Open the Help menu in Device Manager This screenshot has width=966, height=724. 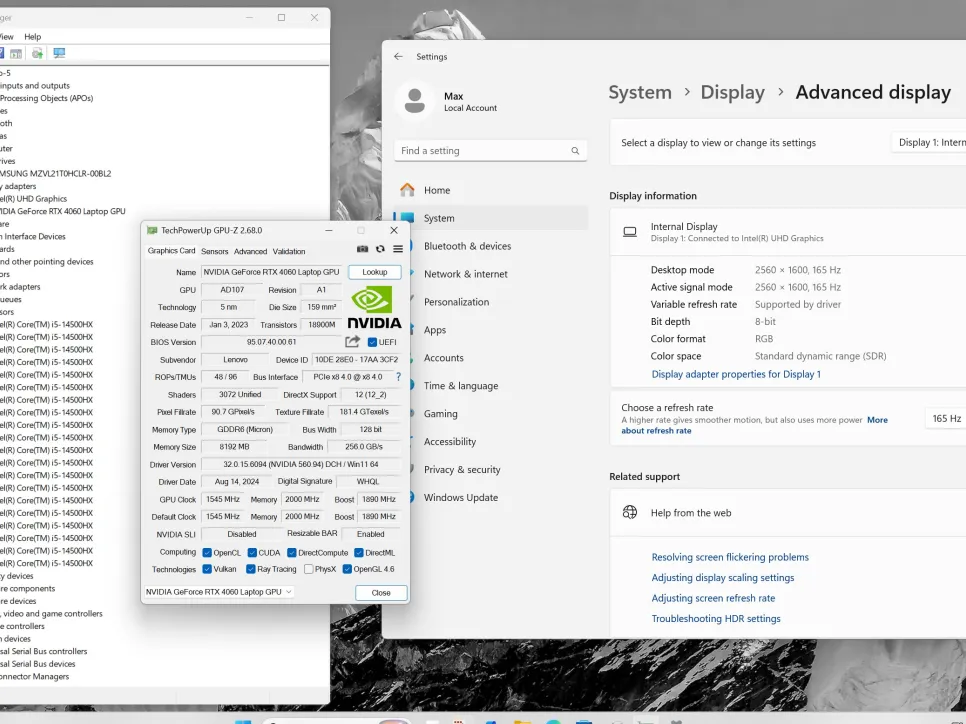point(32,37)
